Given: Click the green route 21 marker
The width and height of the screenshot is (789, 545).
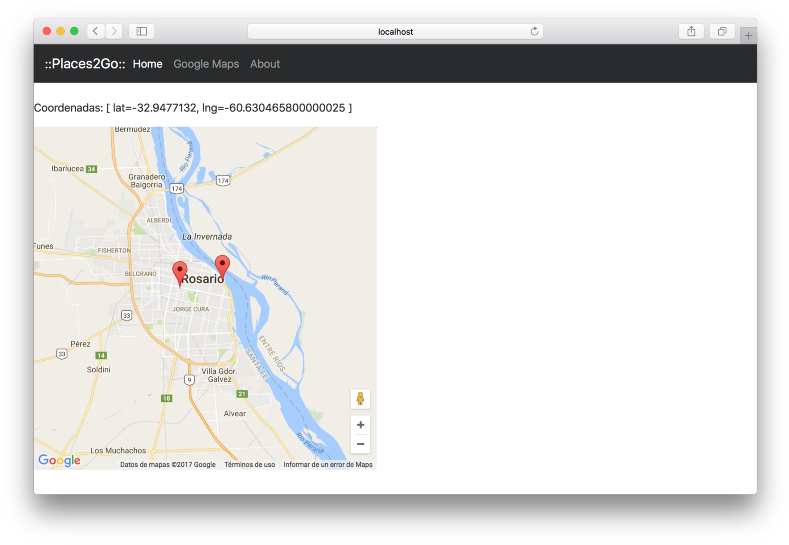Looking at the screenshot, I should pos(242,394).
